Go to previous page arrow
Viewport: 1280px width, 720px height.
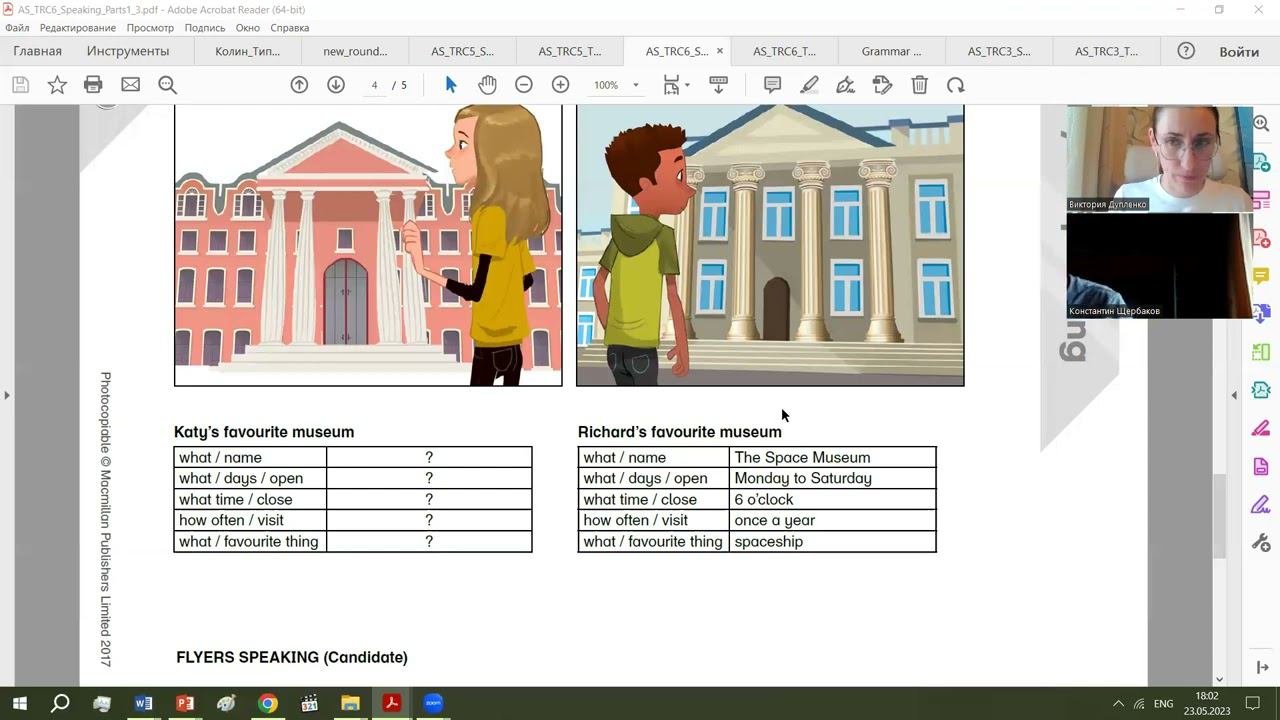(x=299, y=85)
